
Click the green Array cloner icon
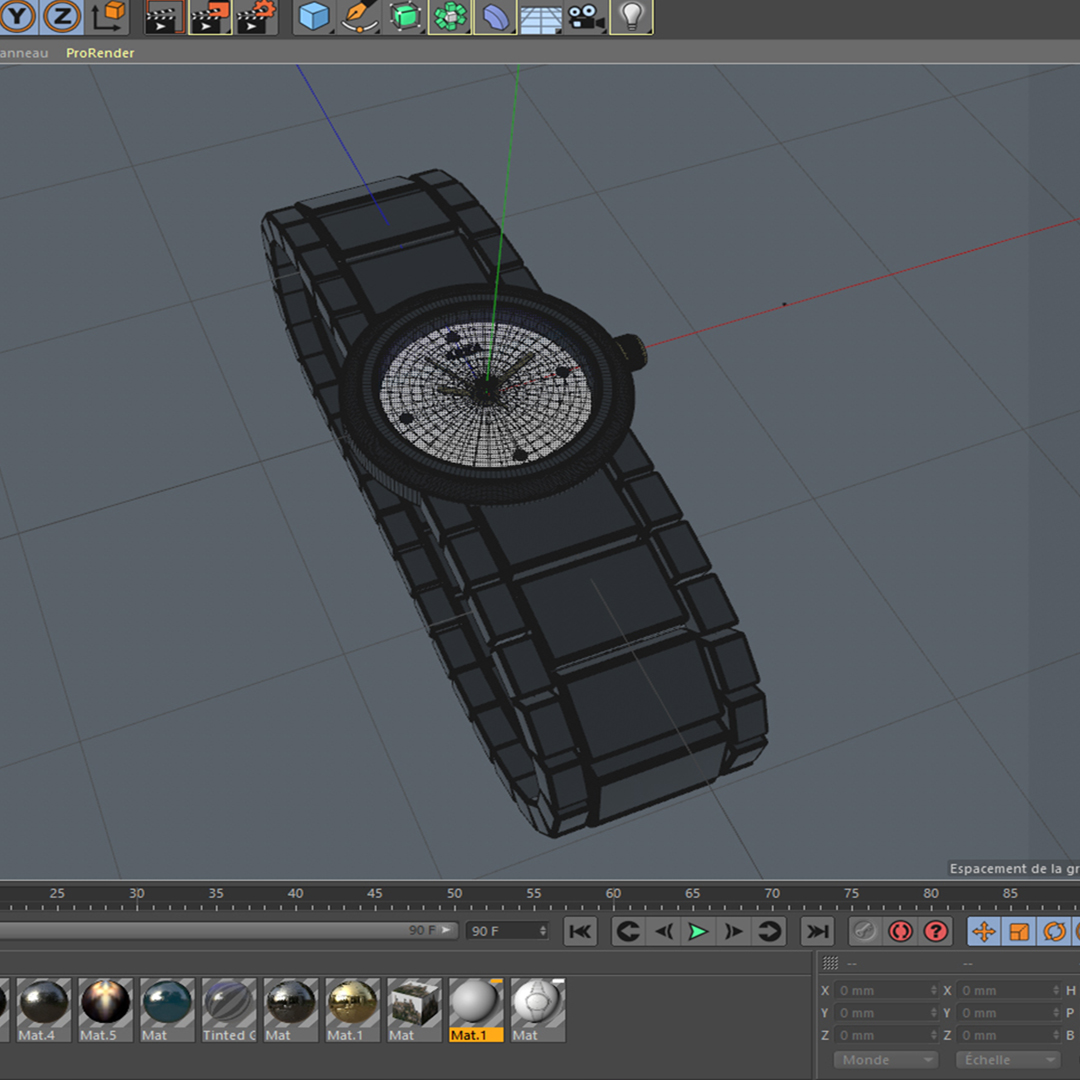tap(450, 17)
